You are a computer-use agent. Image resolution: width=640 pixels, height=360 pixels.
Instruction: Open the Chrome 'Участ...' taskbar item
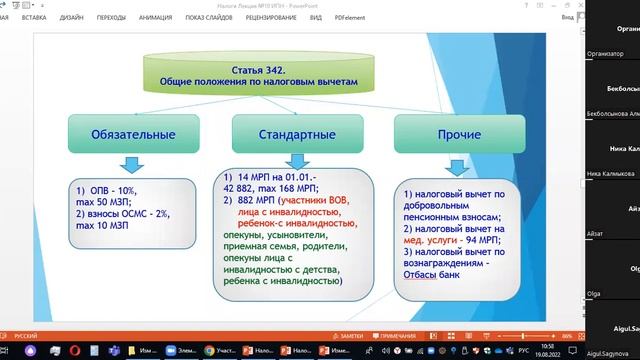click(220, 350)
